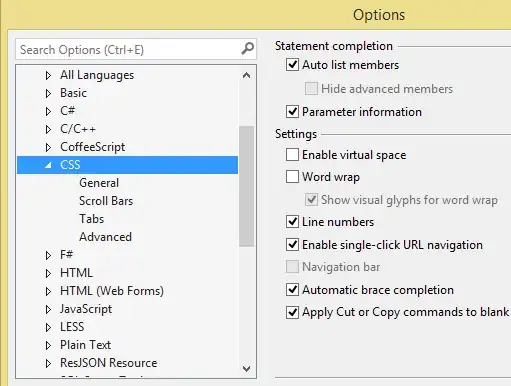Expand the Plain Text node
Image resolution: width=511 pixels, height=386 pixels.
(x=48, y=345)
